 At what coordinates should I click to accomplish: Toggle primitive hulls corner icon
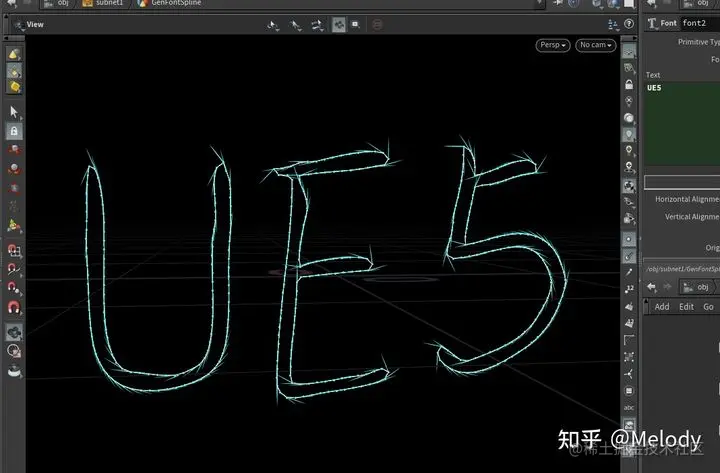coord(629,340)
